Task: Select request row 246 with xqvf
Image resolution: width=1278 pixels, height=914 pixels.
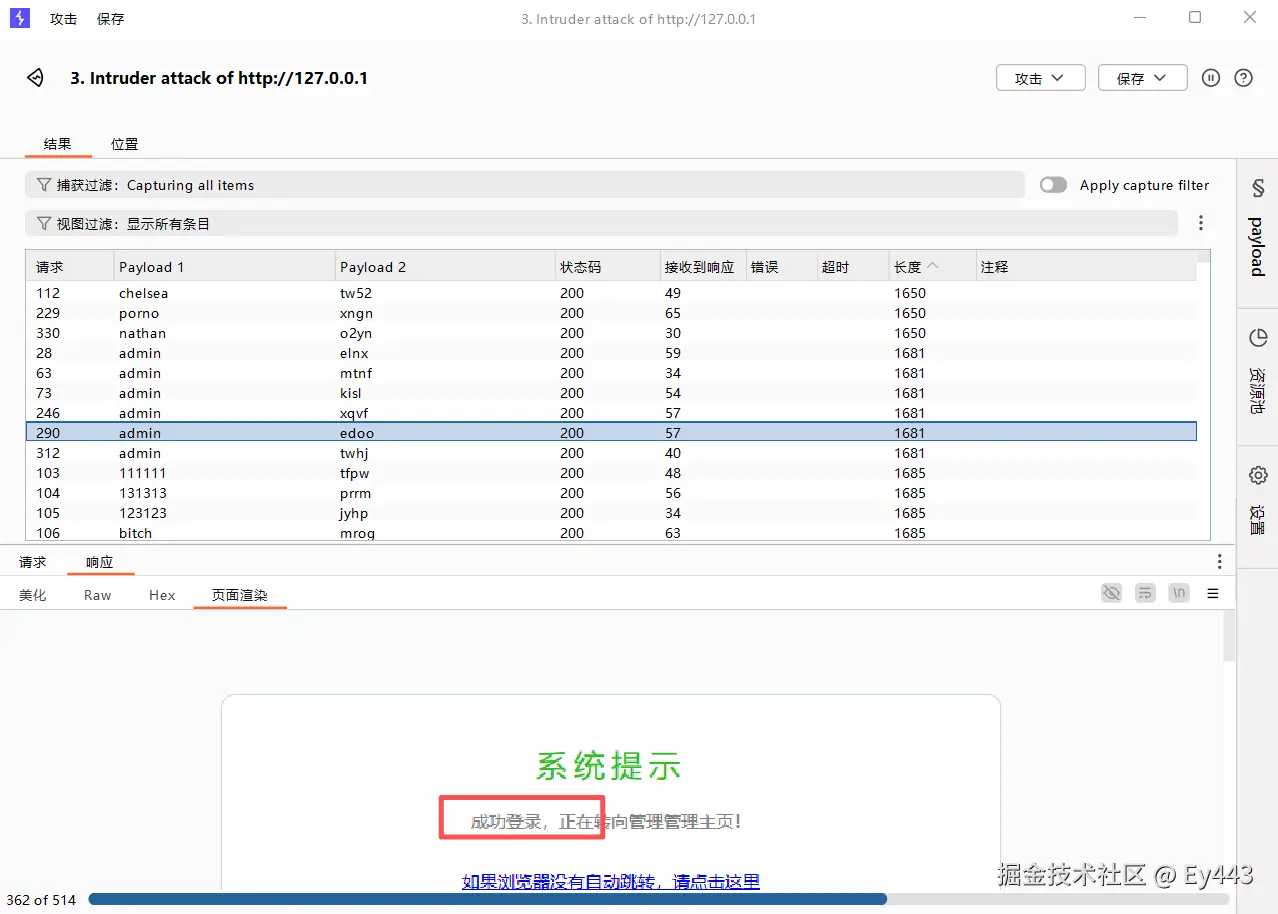Action: 611,413
